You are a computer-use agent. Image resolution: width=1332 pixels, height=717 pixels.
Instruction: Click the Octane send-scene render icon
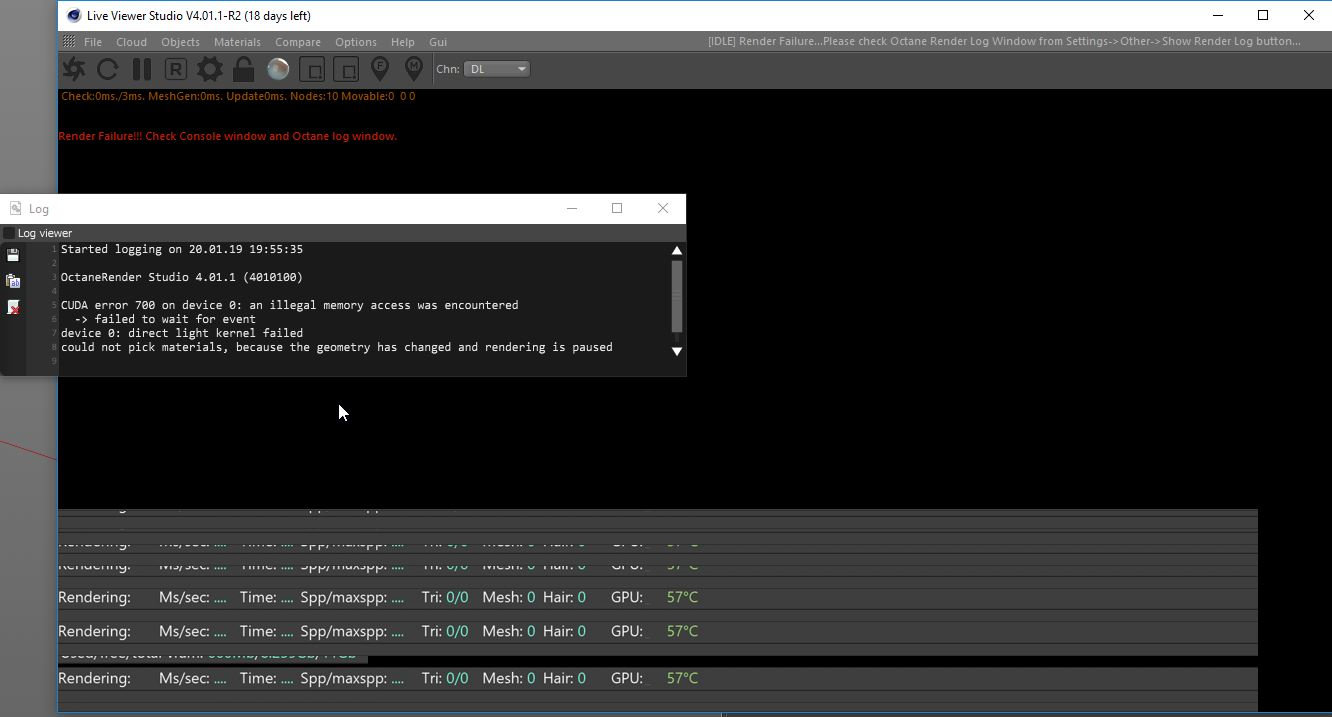(74, 69)
